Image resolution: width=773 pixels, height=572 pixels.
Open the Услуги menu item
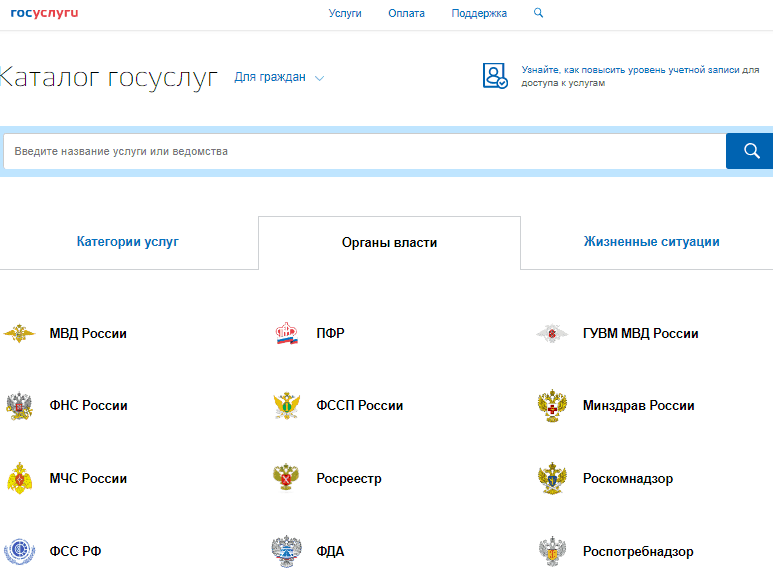click(x=345, y=13)
